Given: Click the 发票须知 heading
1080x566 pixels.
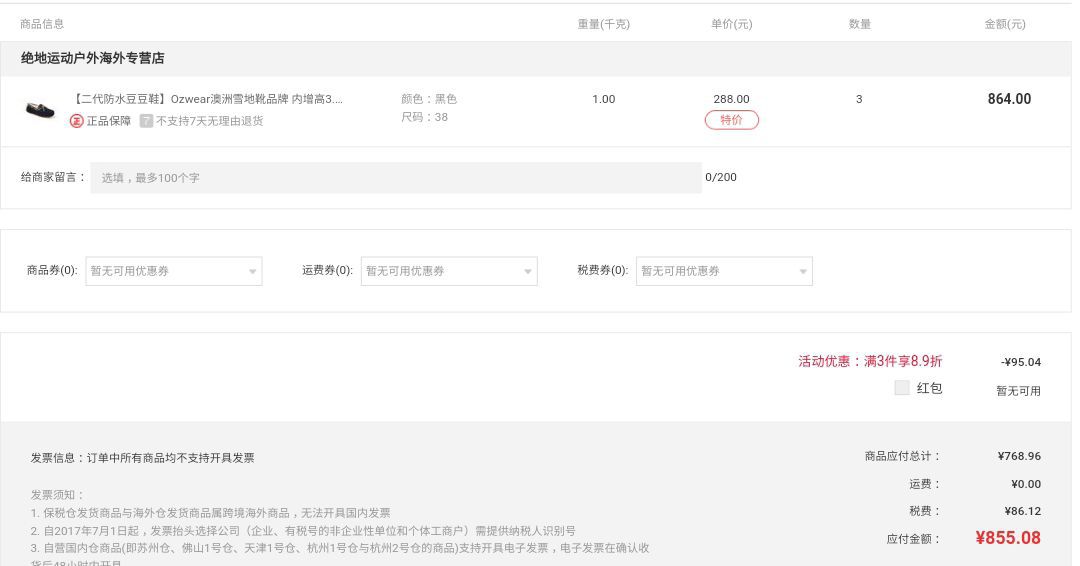Looking at the screenshot, I should (x=57, y=495).
